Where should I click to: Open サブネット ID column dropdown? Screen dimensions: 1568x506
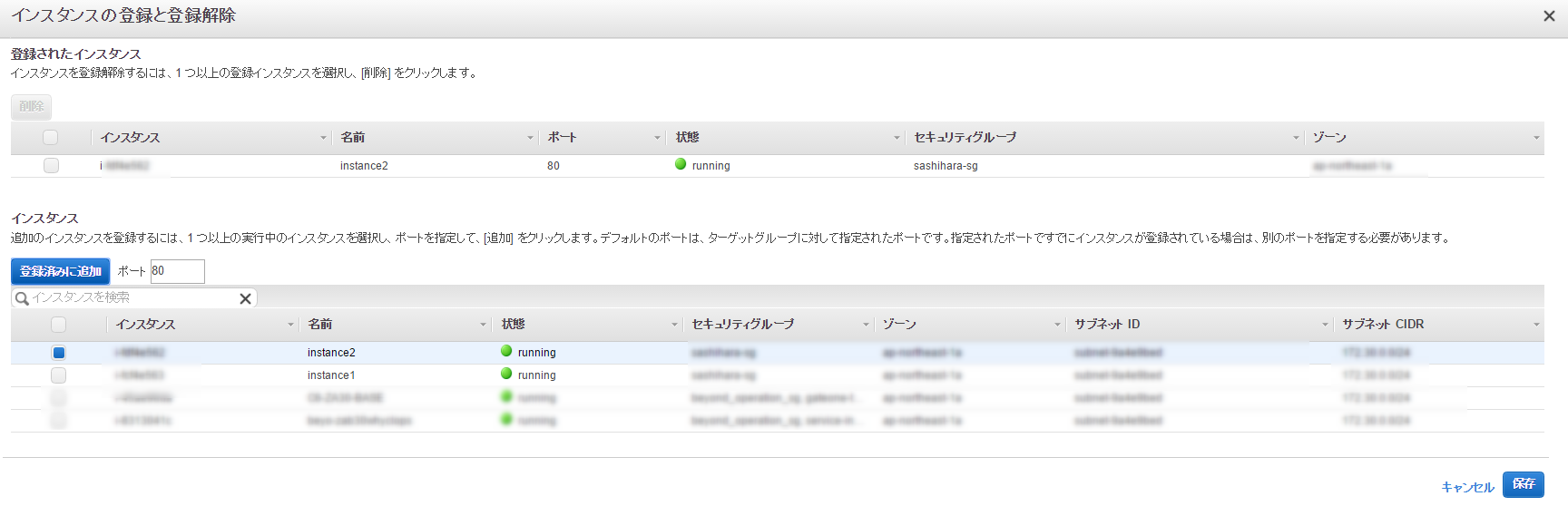coord(1325,325)
